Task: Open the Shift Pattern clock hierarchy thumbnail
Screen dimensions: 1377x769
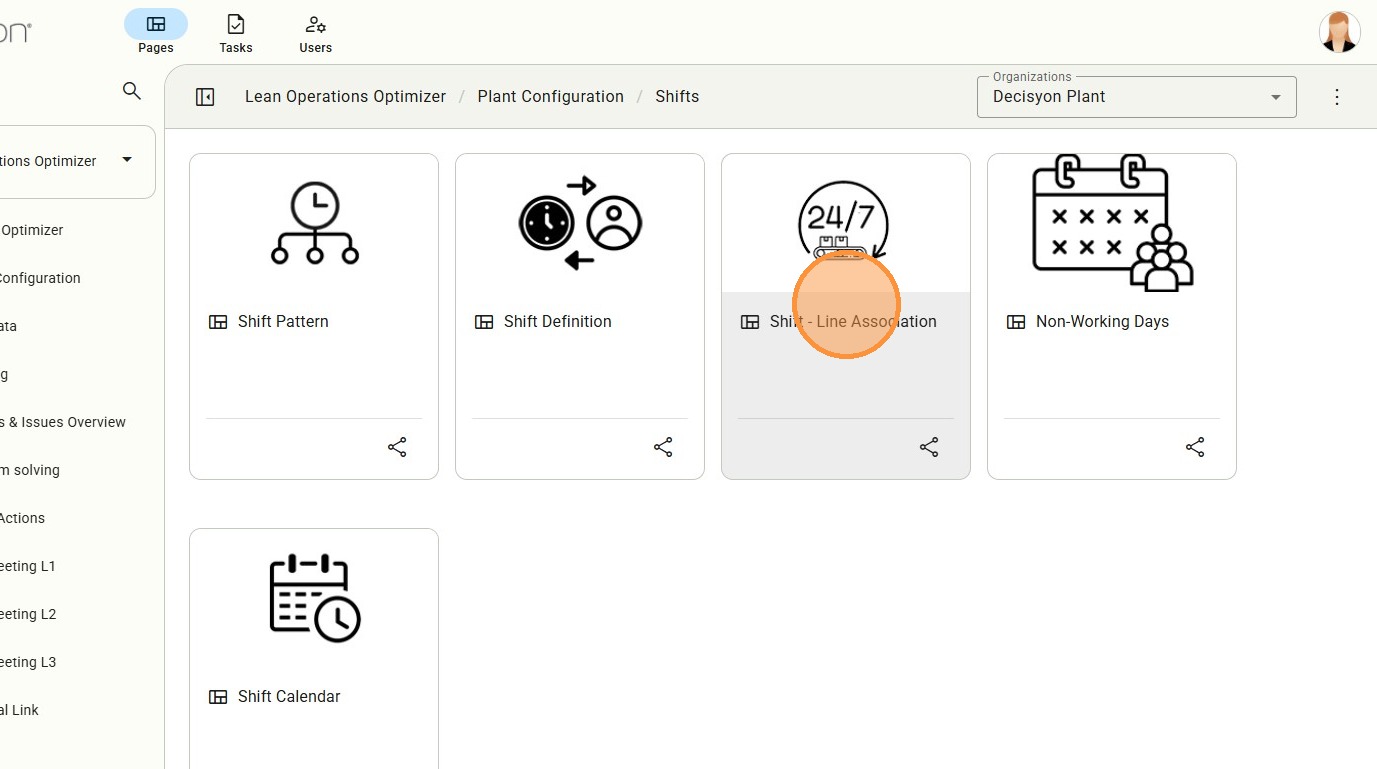Action: (314, 223)
